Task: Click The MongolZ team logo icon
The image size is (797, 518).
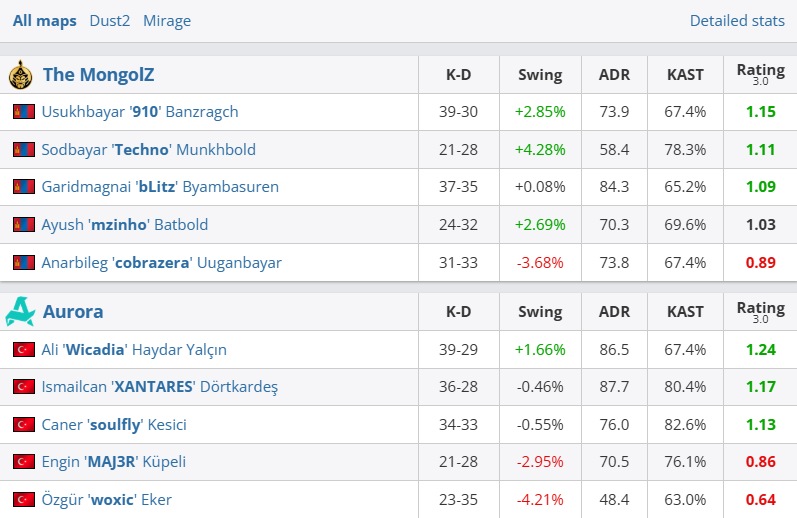Action: click(20, 75)
